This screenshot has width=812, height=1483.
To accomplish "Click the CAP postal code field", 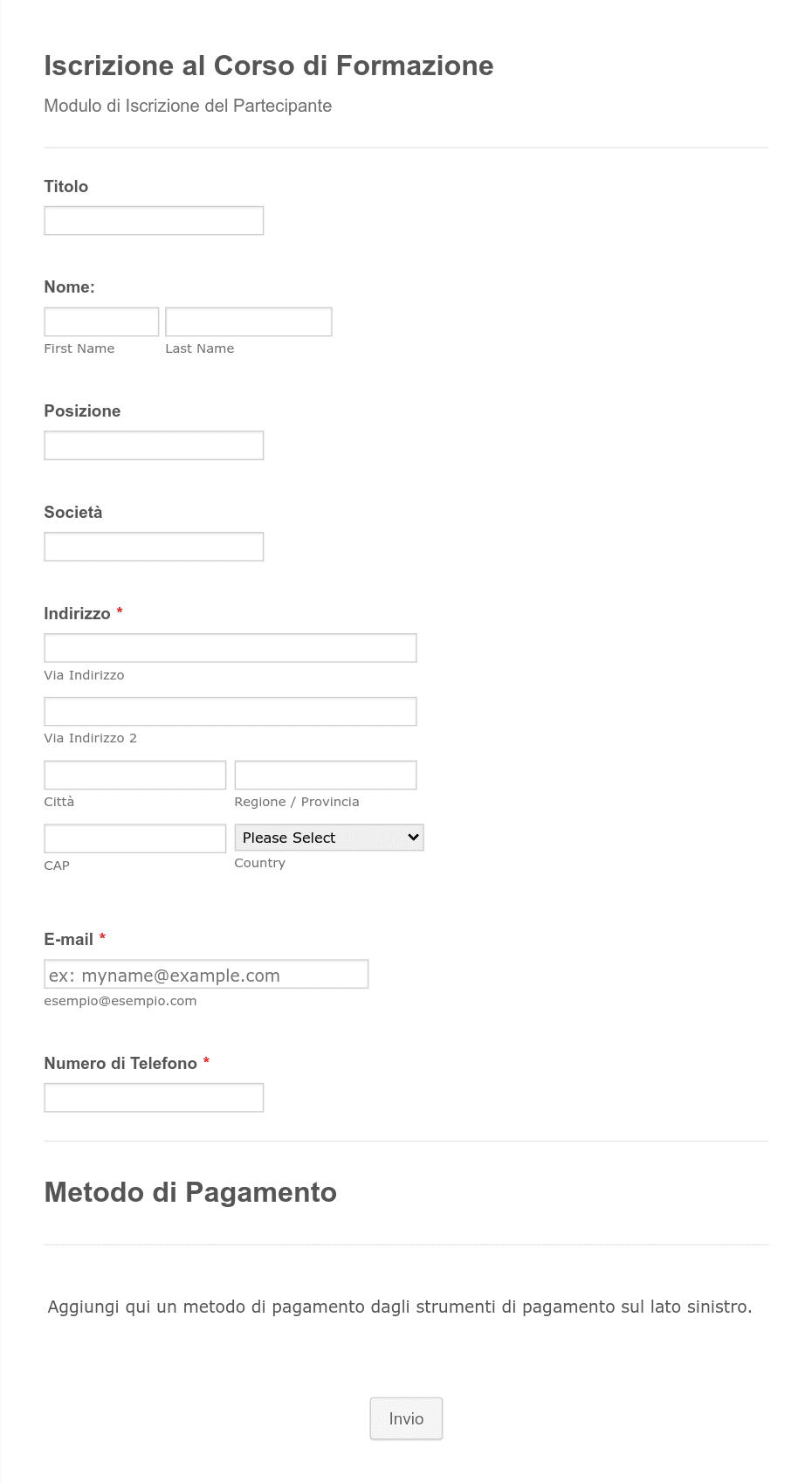I will (135, 838).
